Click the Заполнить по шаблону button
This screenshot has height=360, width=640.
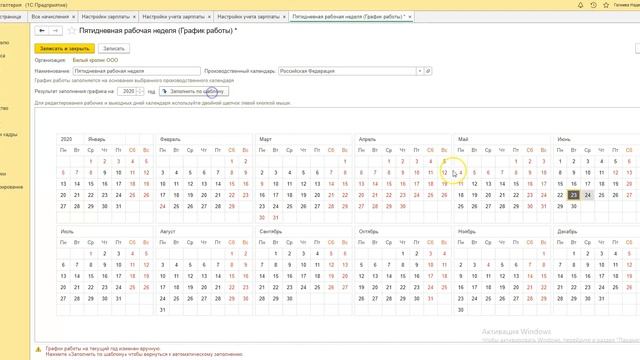pos(194,91)
